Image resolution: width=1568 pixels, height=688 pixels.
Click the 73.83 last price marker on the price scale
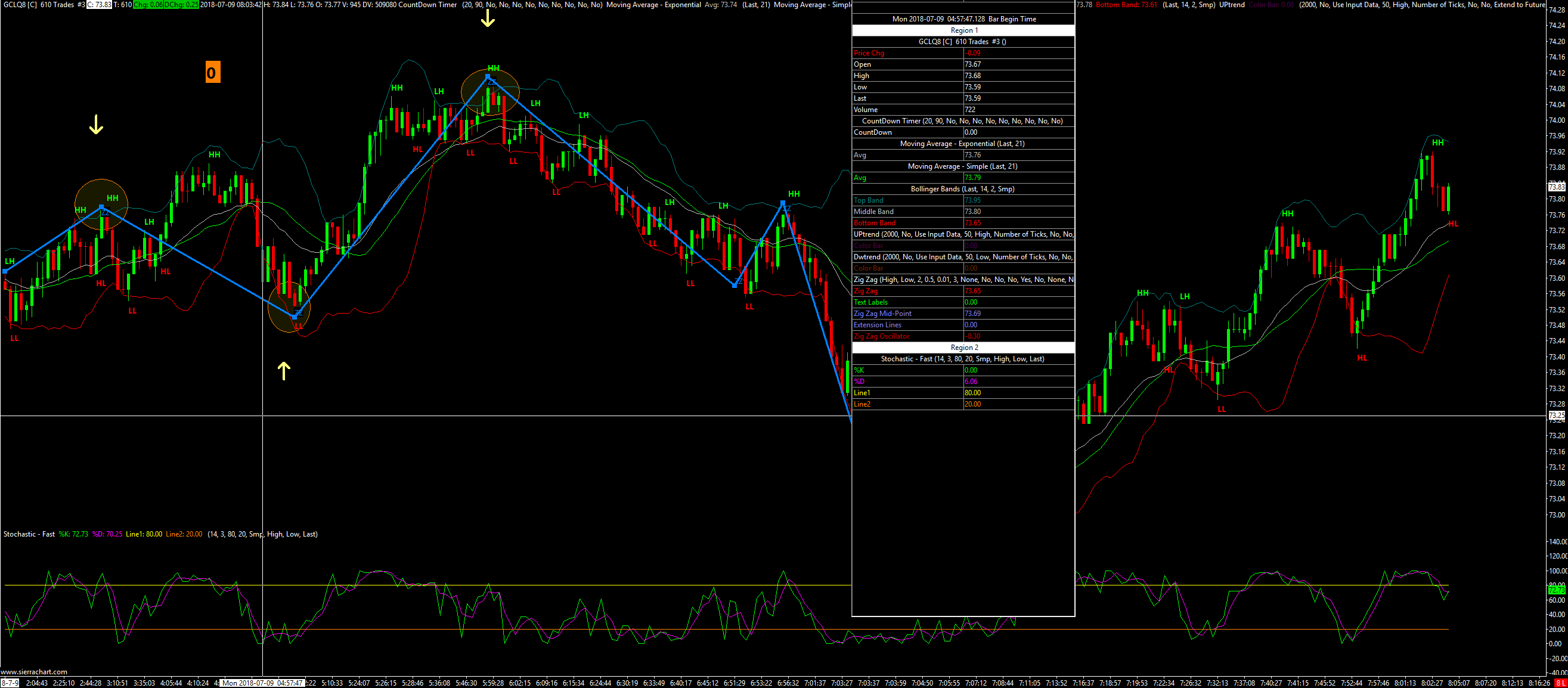[x=1557, y=187]
